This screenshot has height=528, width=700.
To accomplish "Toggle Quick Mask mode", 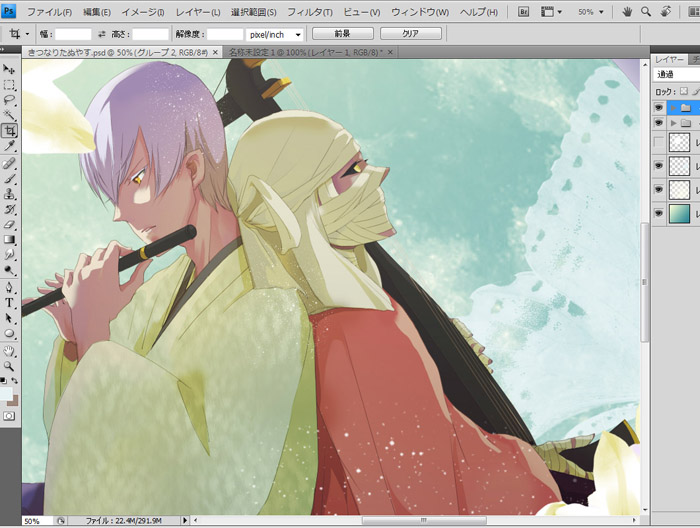I will (9, 416).
